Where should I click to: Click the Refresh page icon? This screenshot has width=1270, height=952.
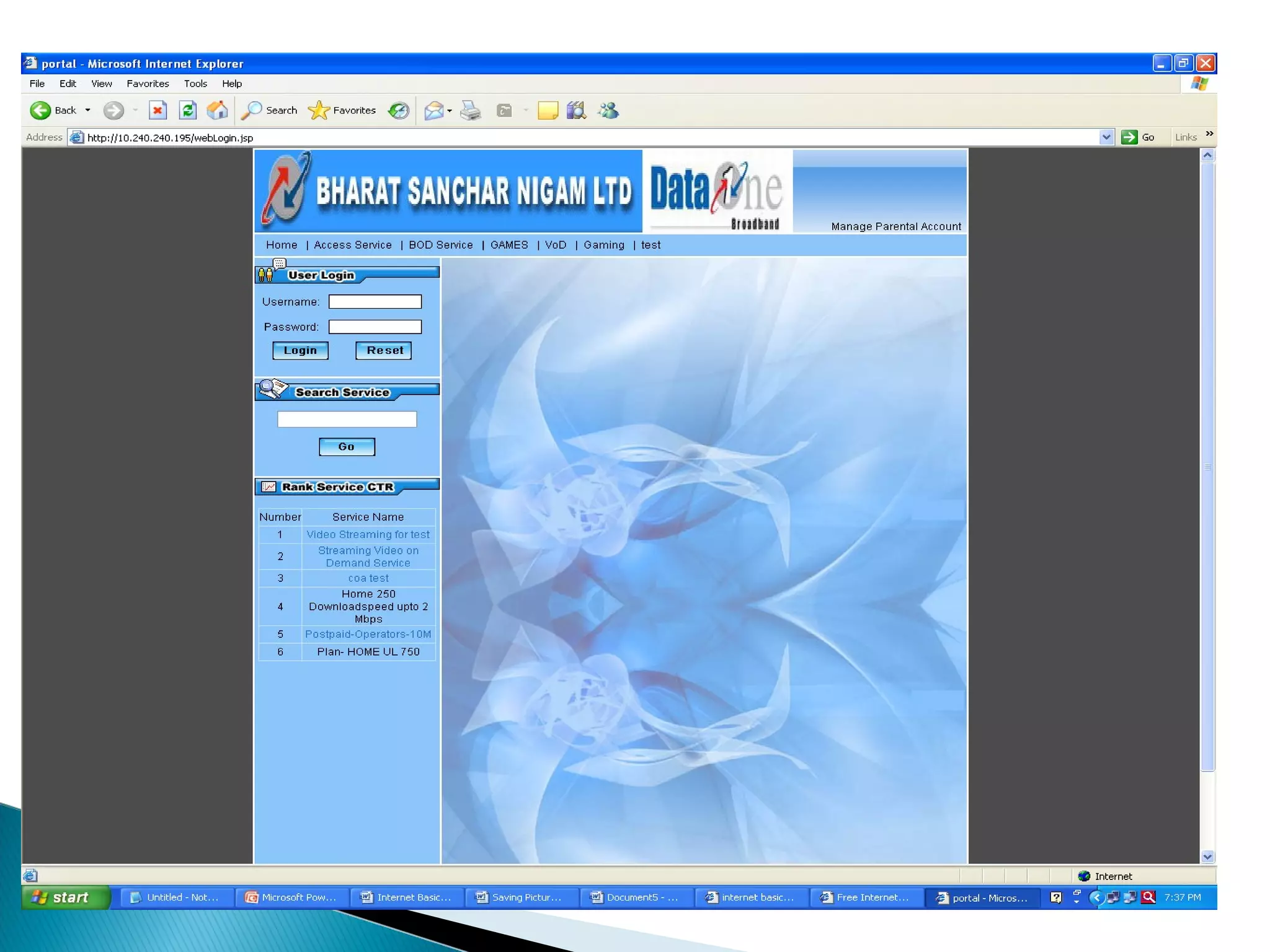click(x=188, y=110)
